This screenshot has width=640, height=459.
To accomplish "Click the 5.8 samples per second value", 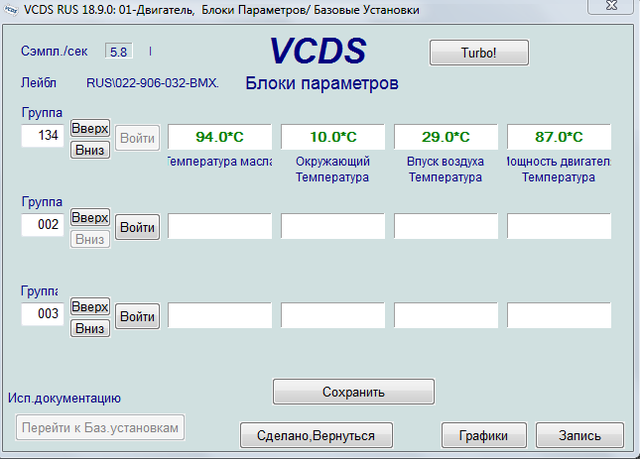I will [119, 52].
